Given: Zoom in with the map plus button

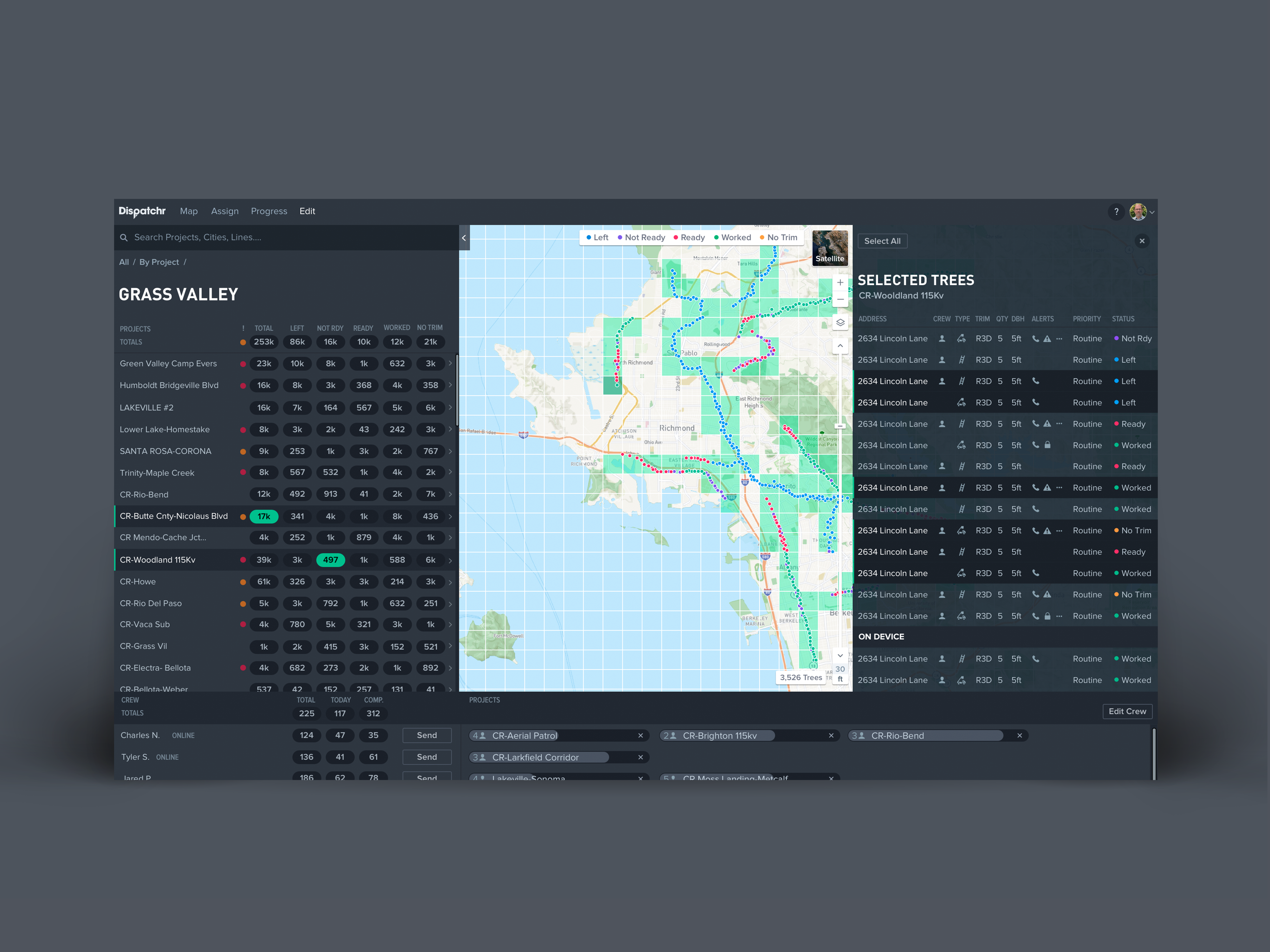Looking at the screenshot, I should tap(840, 283).
